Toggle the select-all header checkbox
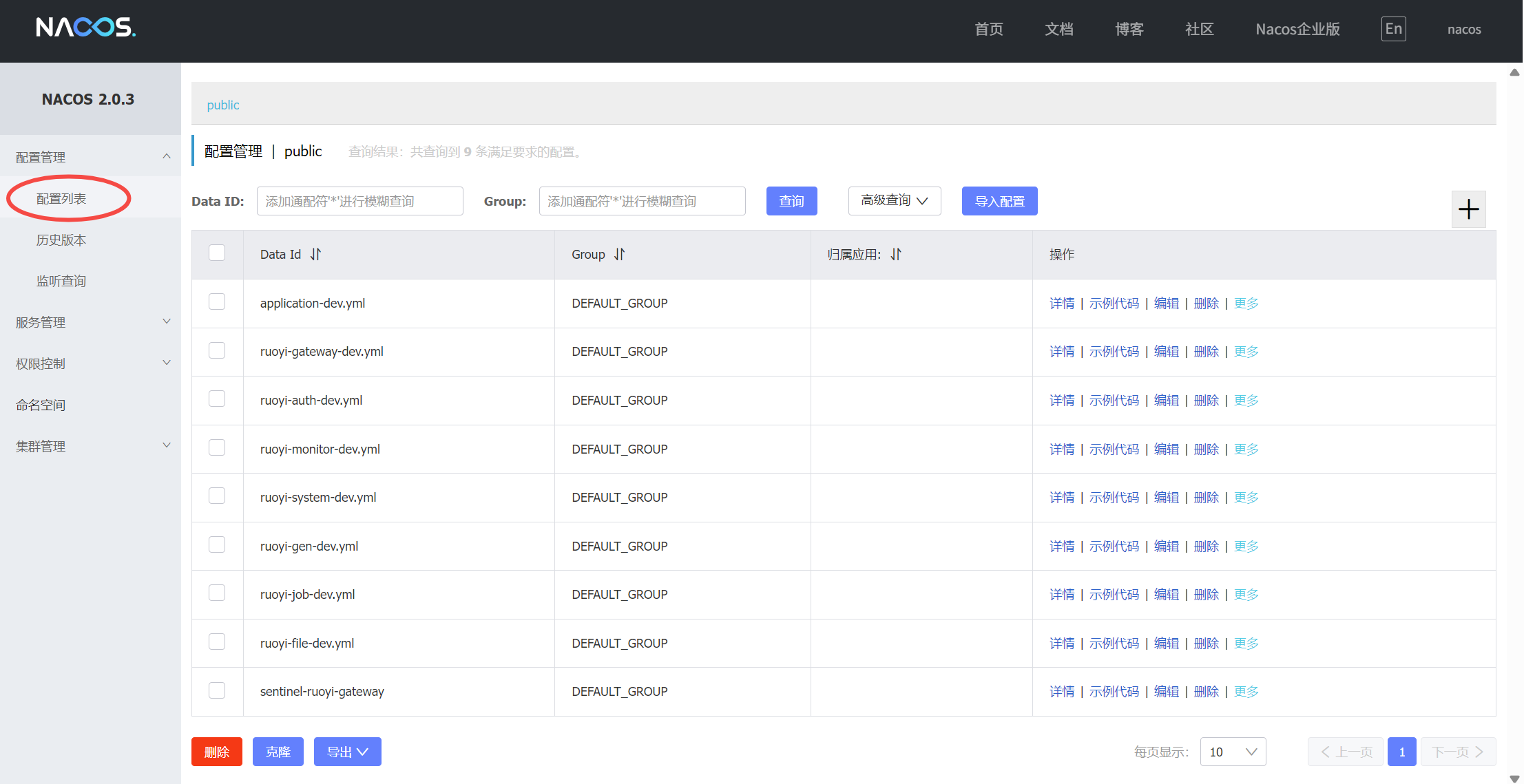 pyautogui.click(x=217, y=253)
